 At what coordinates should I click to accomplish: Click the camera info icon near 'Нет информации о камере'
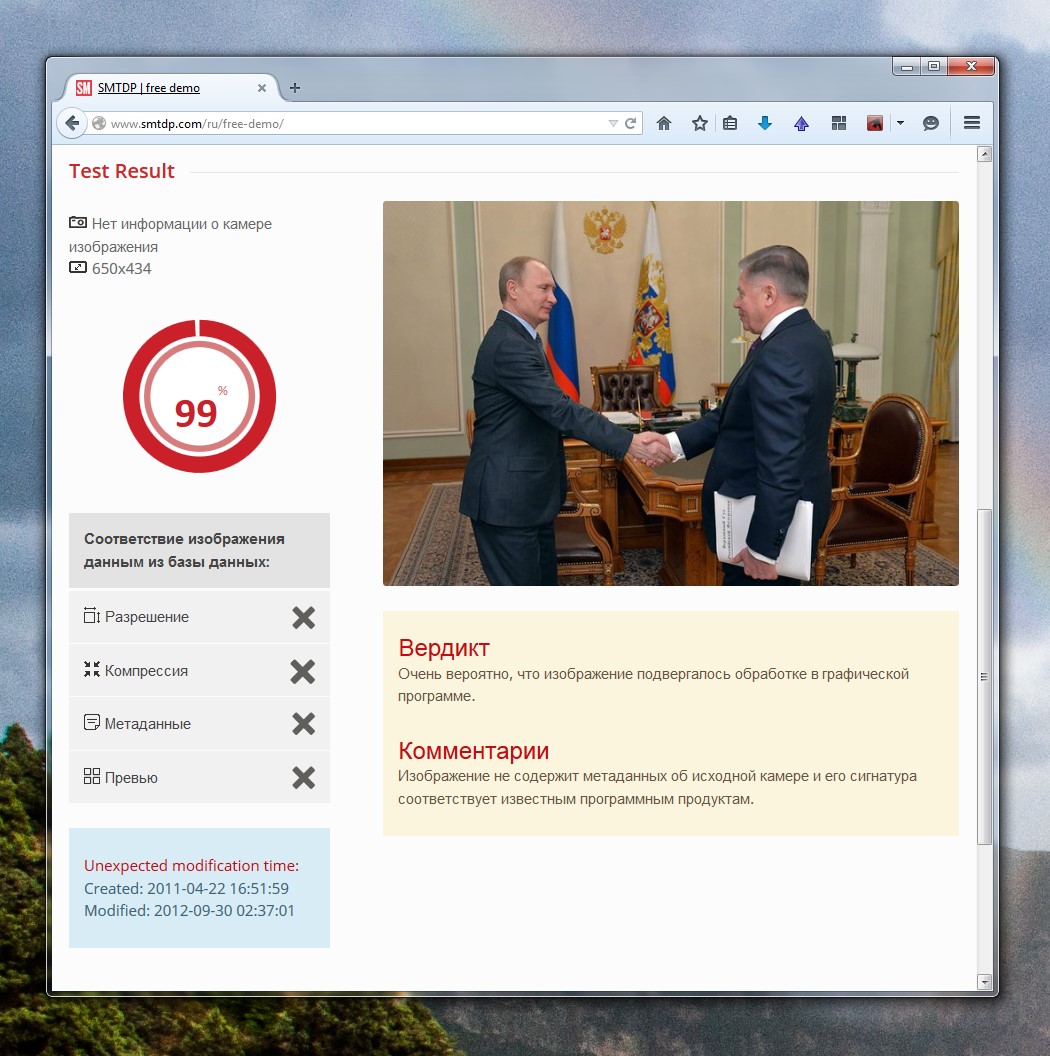point(78,224)
